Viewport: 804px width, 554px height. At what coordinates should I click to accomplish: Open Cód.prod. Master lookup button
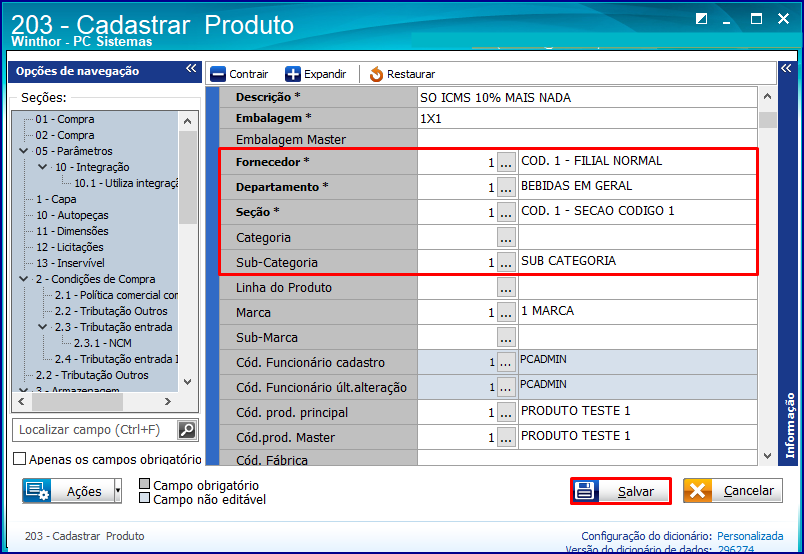[x=506, y=437]
